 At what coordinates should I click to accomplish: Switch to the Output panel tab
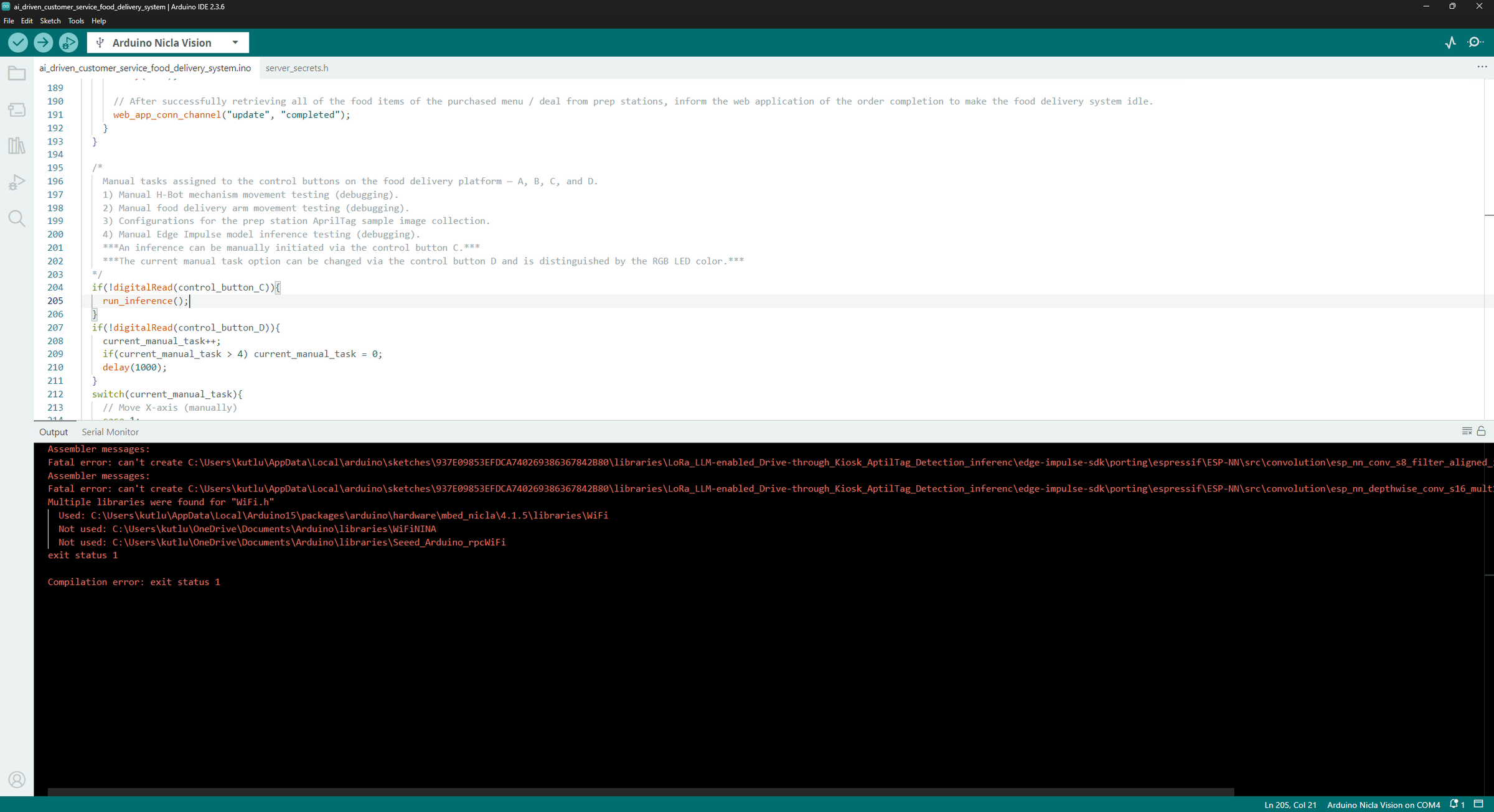point(54,432)
